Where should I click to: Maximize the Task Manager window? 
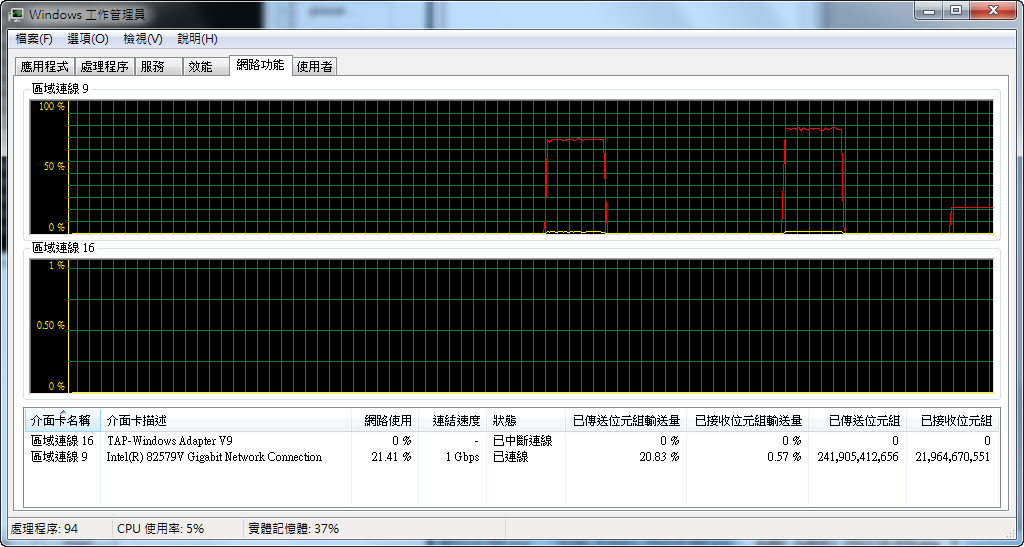tap(955, 11)
